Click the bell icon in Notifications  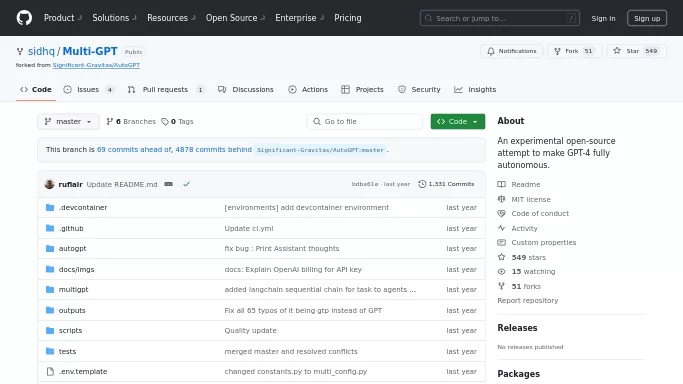[491, 51]
